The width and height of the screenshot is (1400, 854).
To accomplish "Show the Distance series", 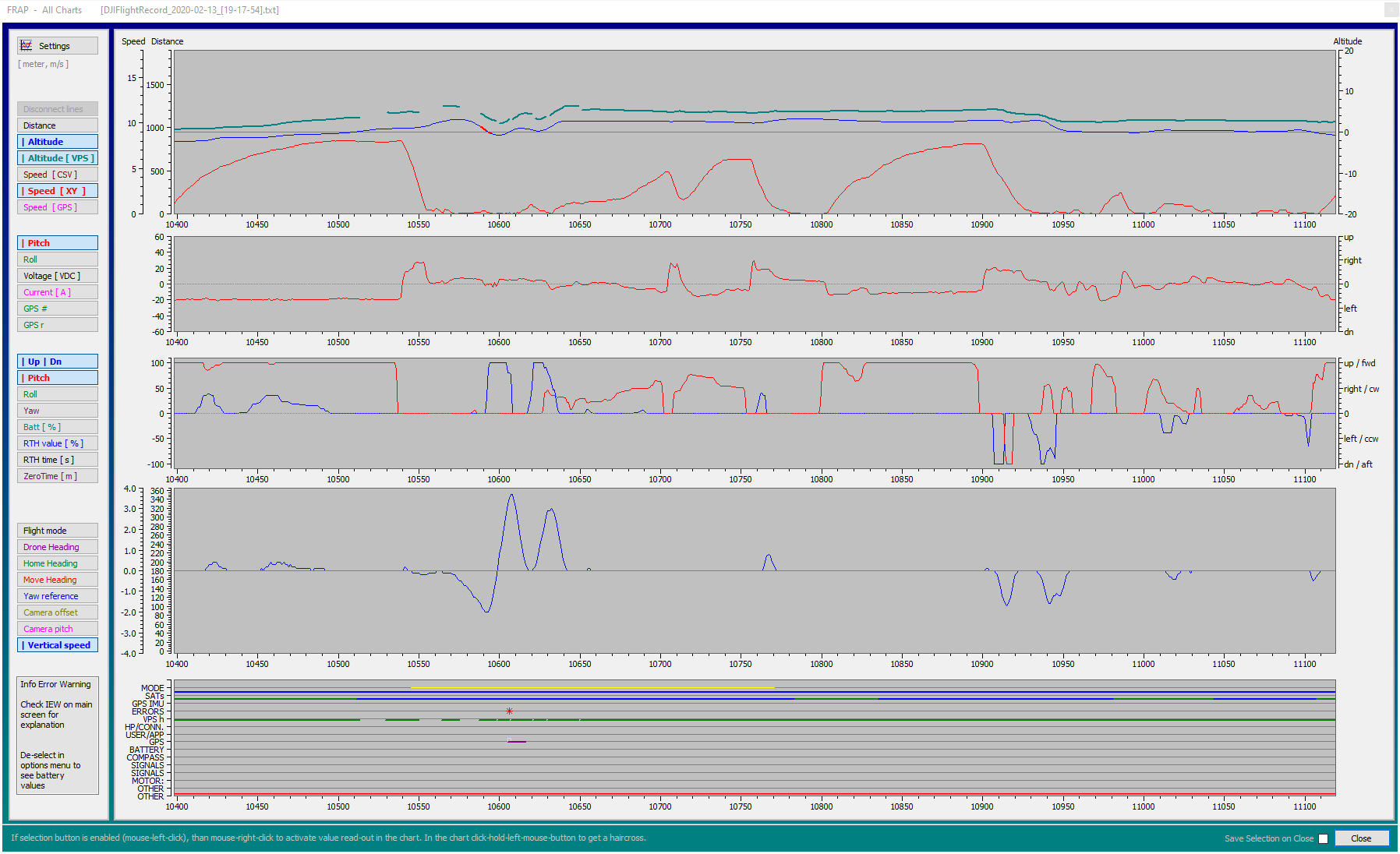I will pyautogui.click(x=58, y=125).
